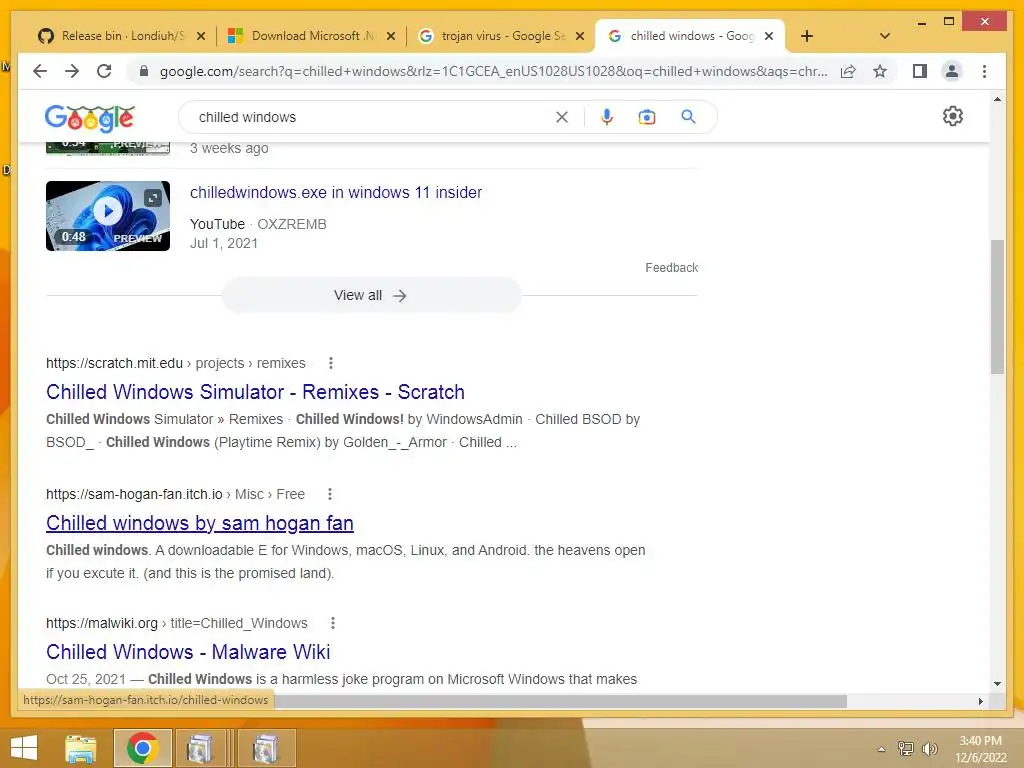Open the Chrome profile avatar
The image size is (1024, 768).
(952, 71)
